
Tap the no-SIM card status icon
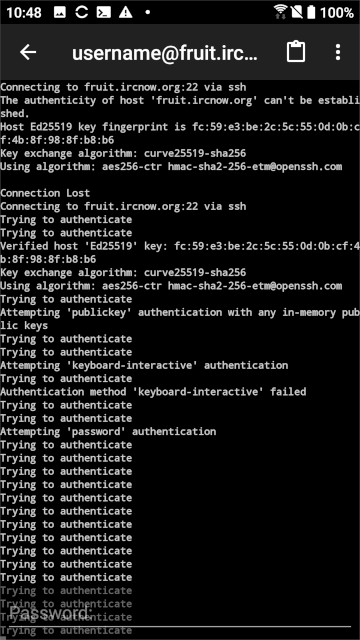pyautogui.click(x=296, y=13)
